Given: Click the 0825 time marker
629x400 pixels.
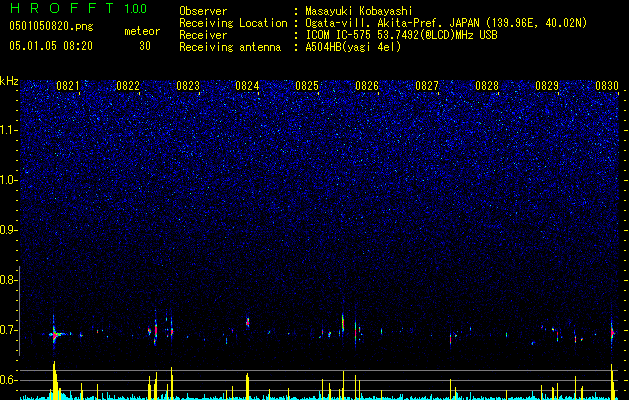Looking at the screenshot, I should 307,86.
